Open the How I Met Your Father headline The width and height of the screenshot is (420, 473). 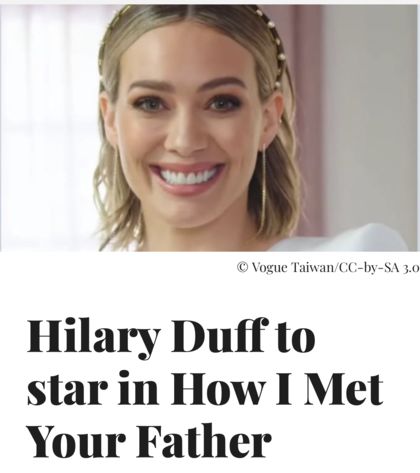coord(205,389)
